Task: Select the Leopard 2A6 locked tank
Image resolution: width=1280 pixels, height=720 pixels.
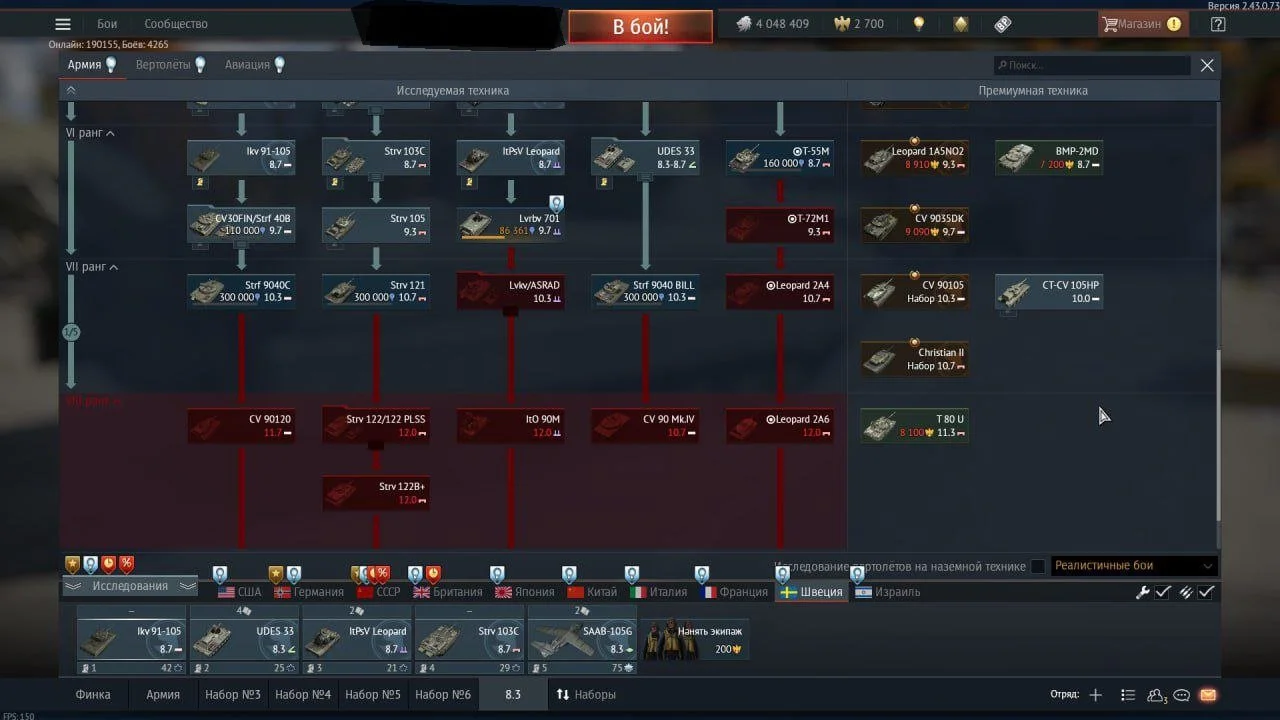Action: 780,426
